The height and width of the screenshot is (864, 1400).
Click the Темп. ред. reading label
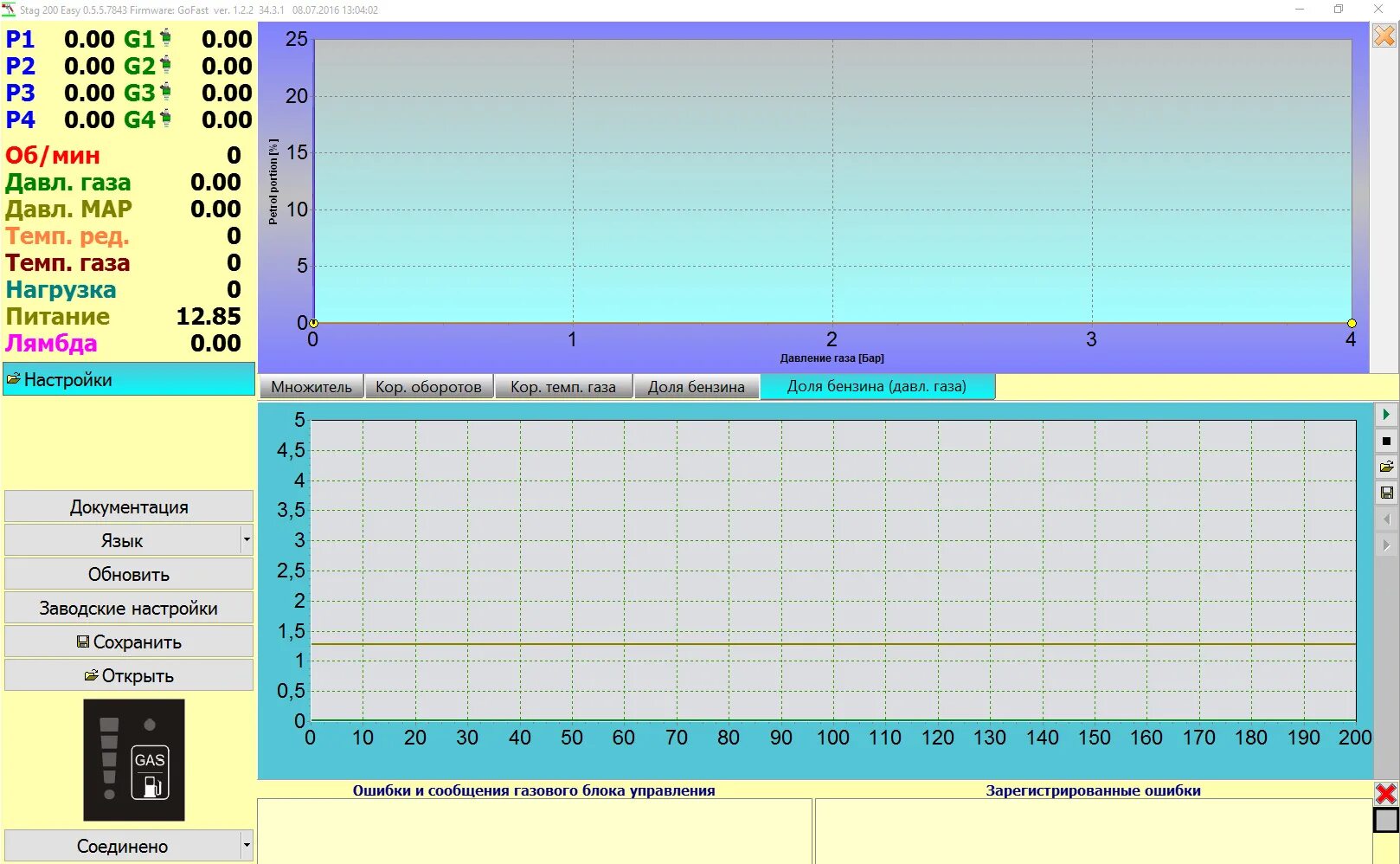tap(67, 235)
